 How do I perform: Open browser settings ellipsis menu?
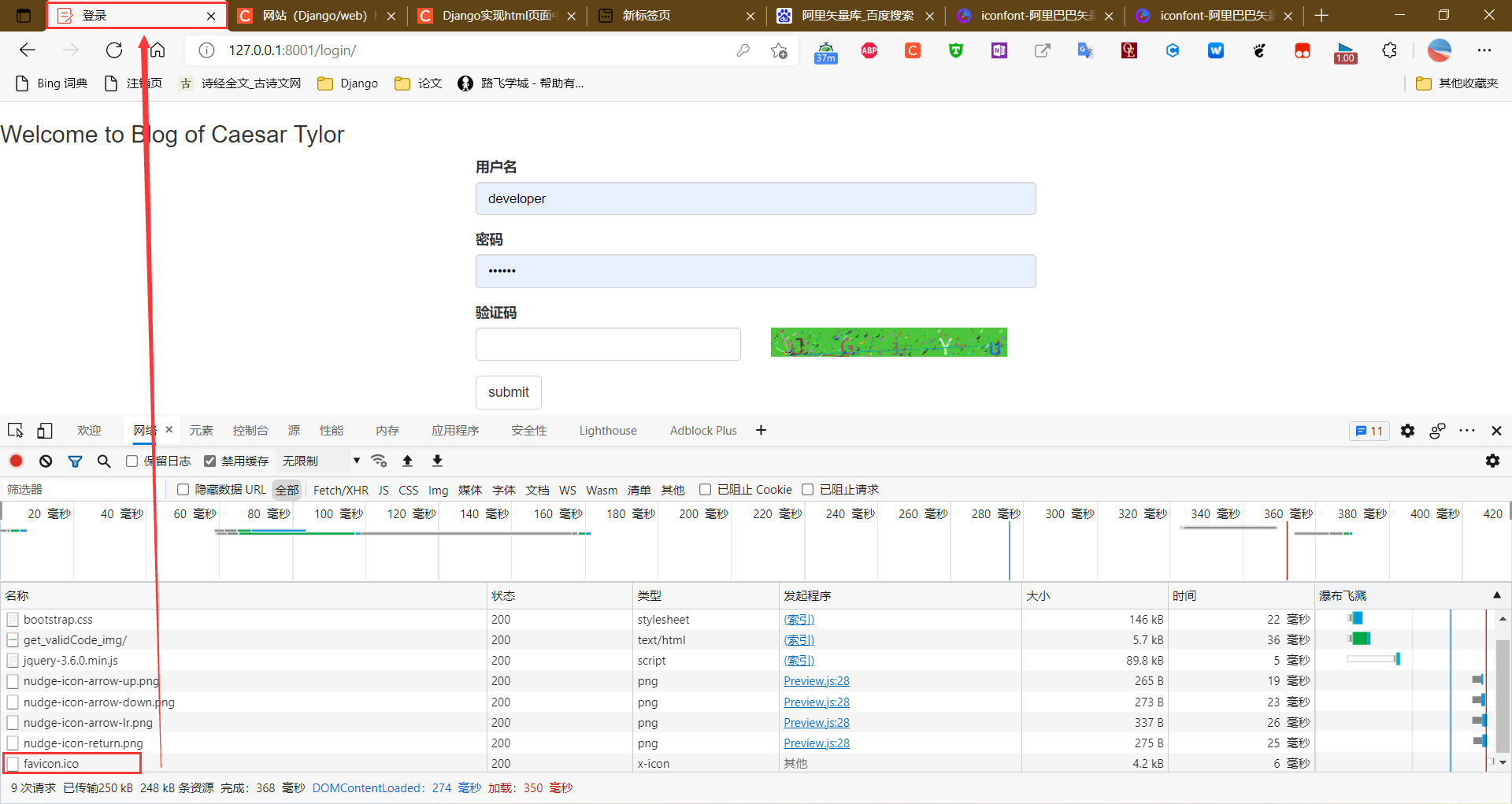[1484, 50]
